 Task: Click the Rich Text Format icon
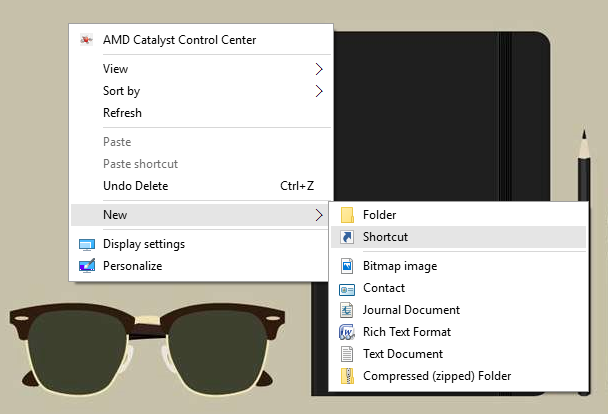[347, 332]
